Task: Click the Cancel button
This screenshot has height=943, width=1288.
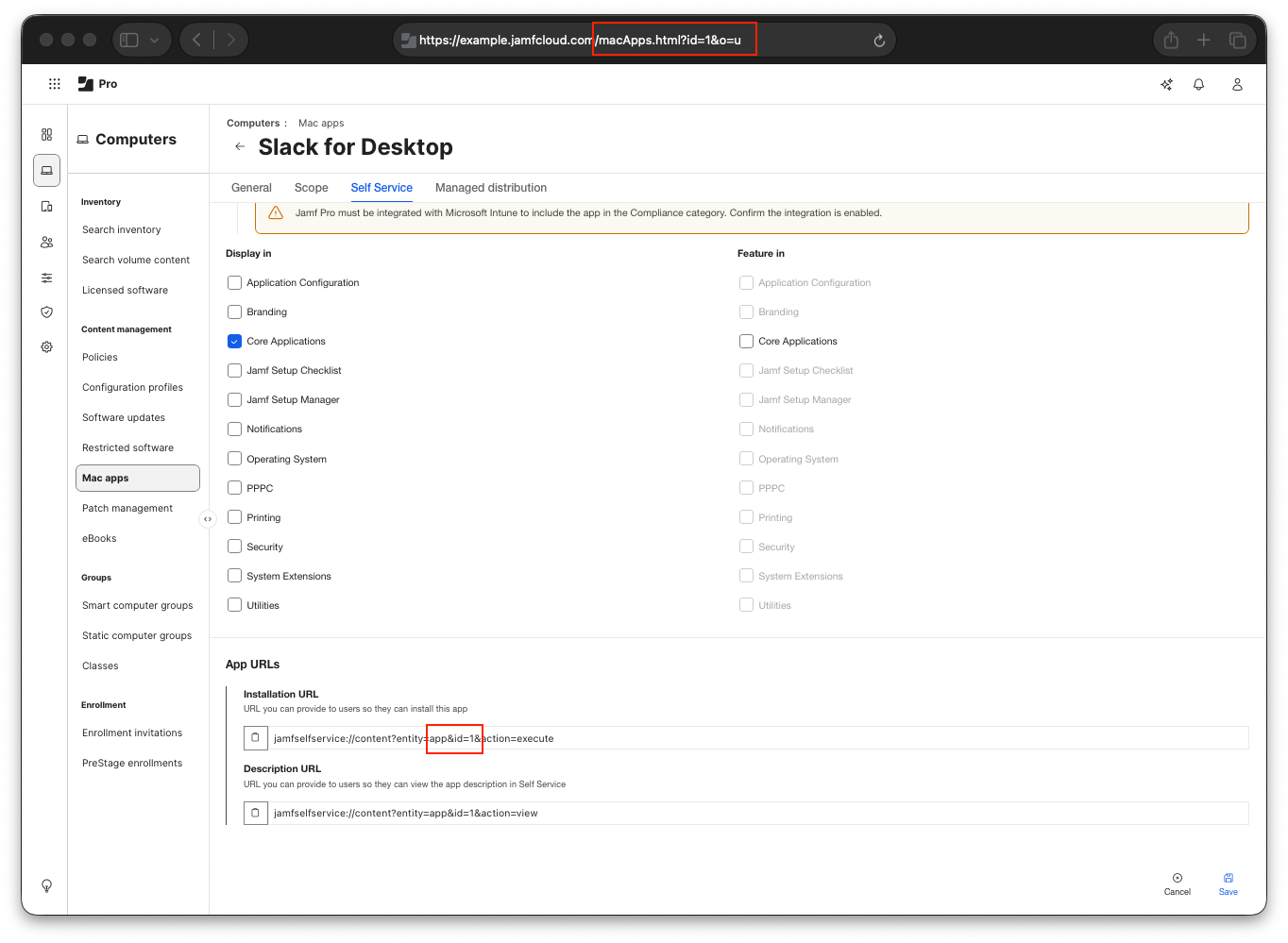Action: tap(1178, 884)
